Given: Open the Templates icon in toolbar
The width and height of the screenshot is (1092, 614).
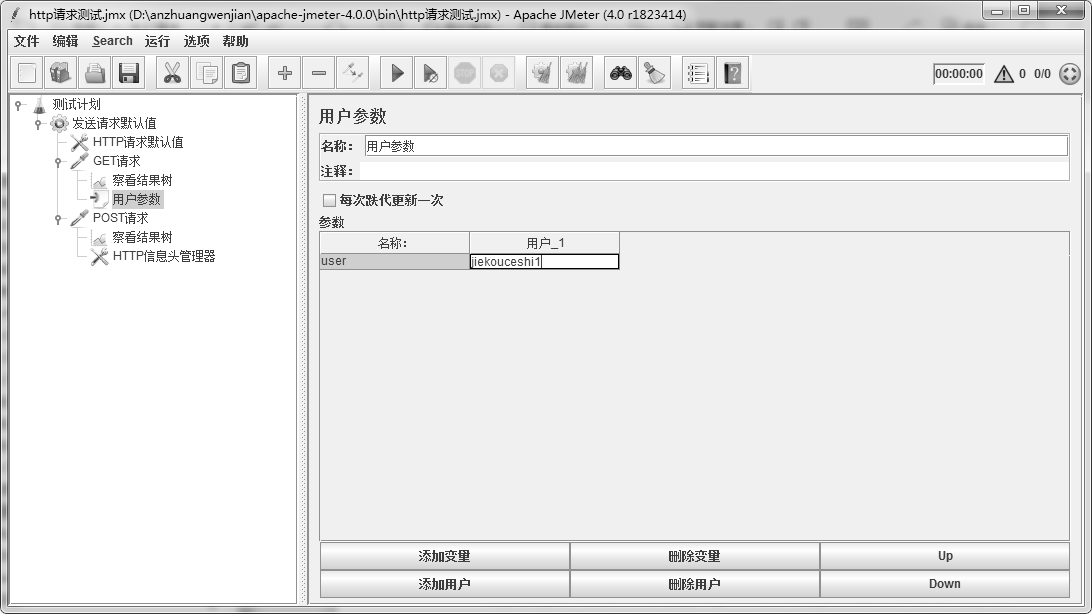Looking at the screenshot, I should pyautogui.click(x=61, y=73).
